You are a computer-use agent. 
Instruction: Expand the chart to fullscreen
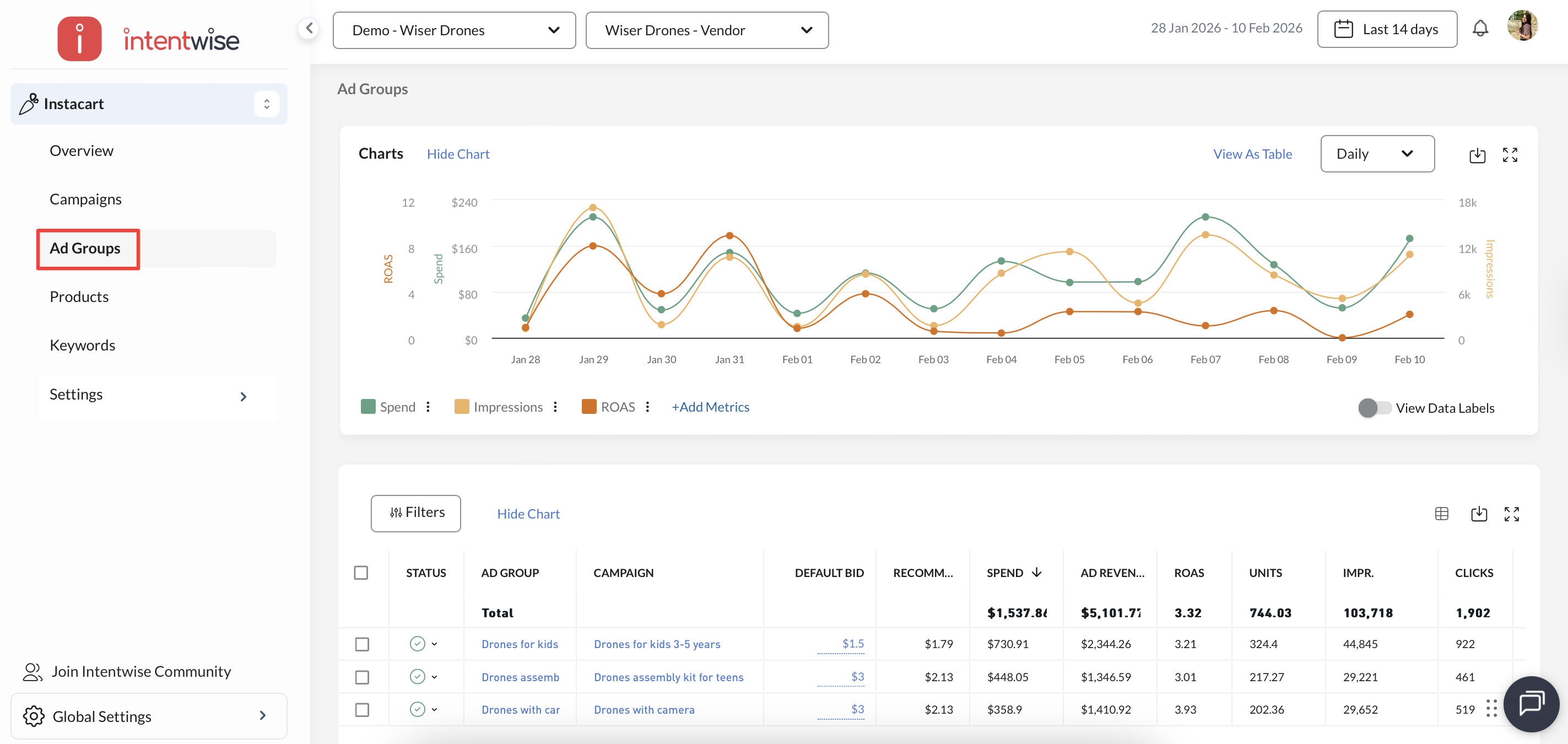click(x=1510, y=155)
